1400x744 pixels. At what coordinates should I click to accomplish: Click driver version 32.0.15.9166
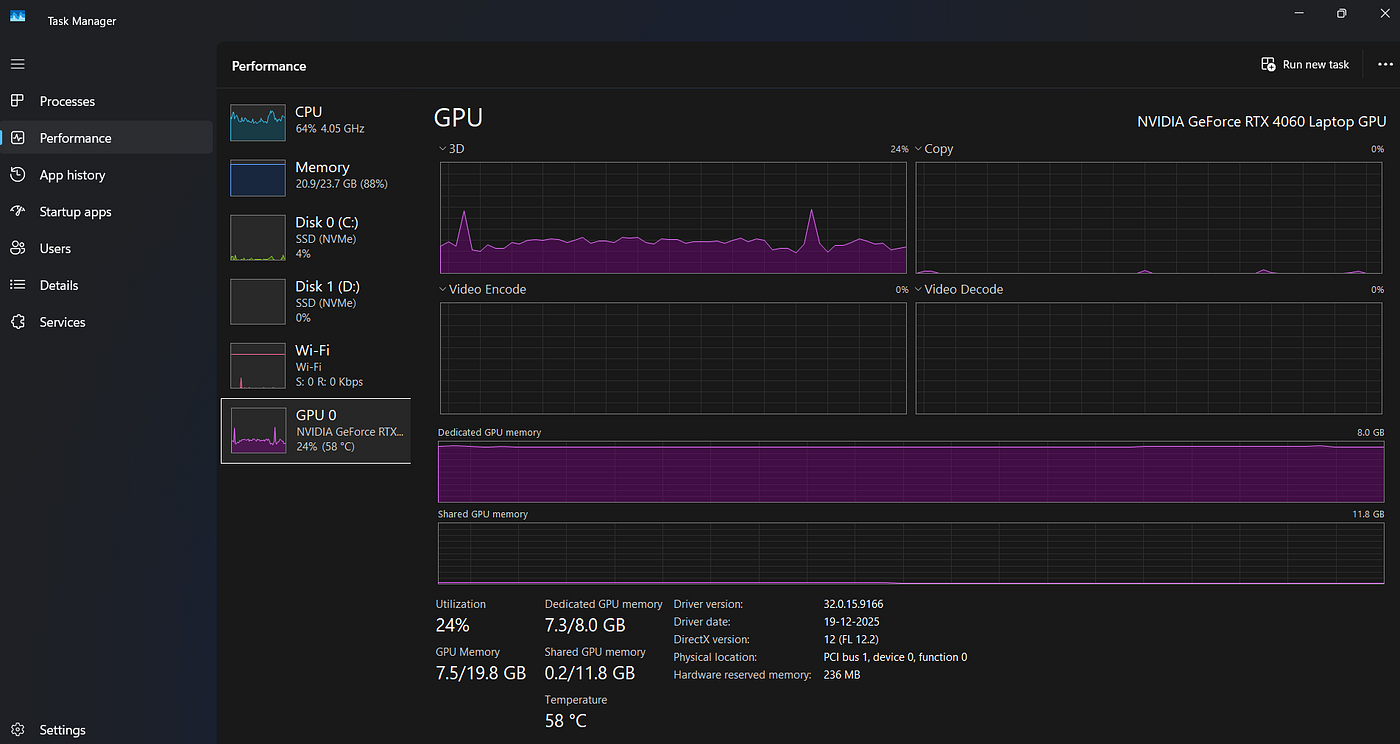(853, 604)
